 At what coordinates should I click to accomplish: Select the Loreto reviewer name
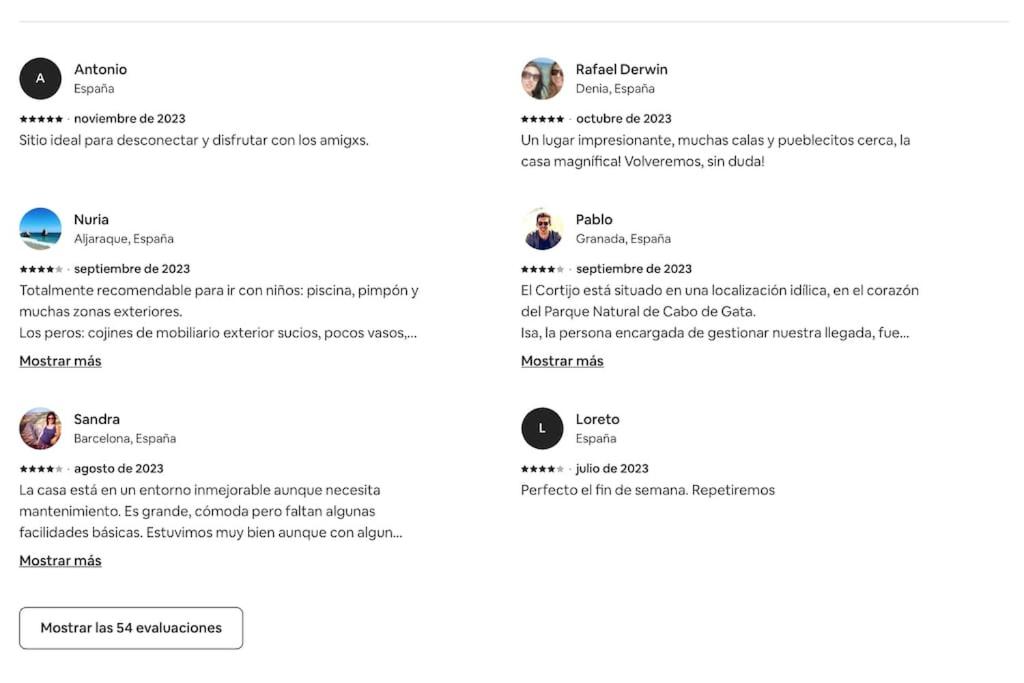tap(598, 419)
